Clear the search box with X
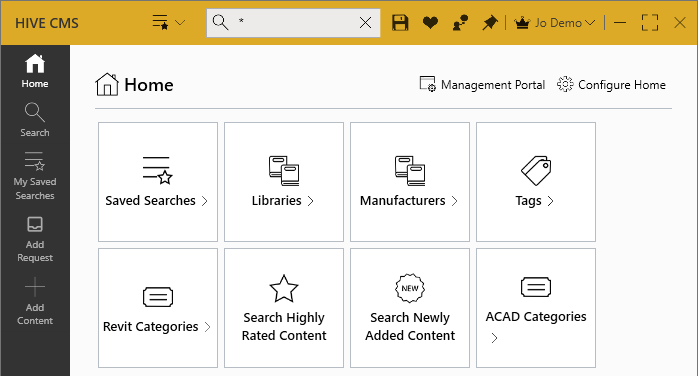The height and width of the screenshot is (376, 698). (x=365, y=23)
